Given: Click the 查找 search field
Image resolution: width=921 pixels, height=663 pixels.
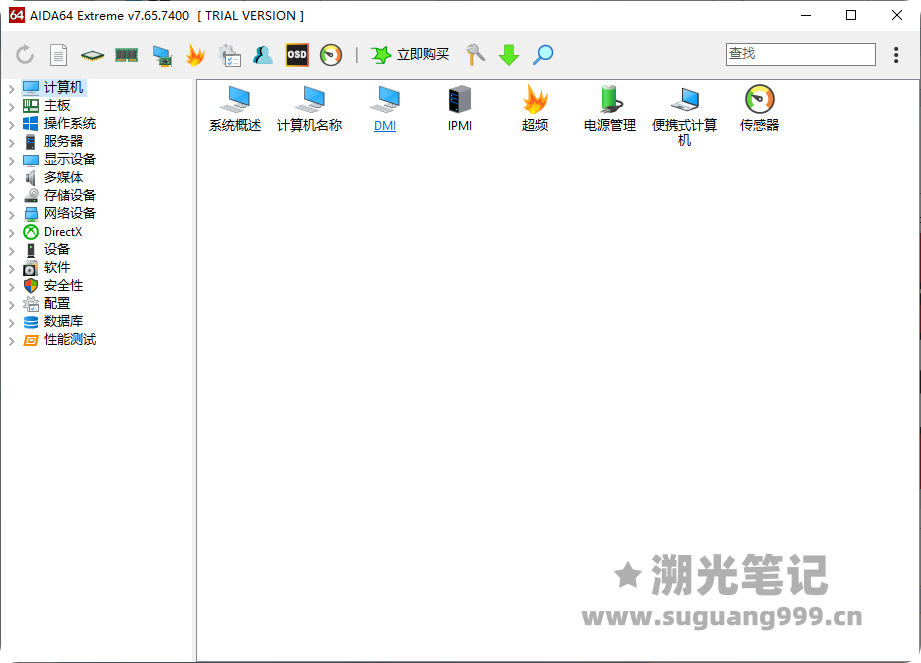Looking at the screenshot, I should 801,54.
